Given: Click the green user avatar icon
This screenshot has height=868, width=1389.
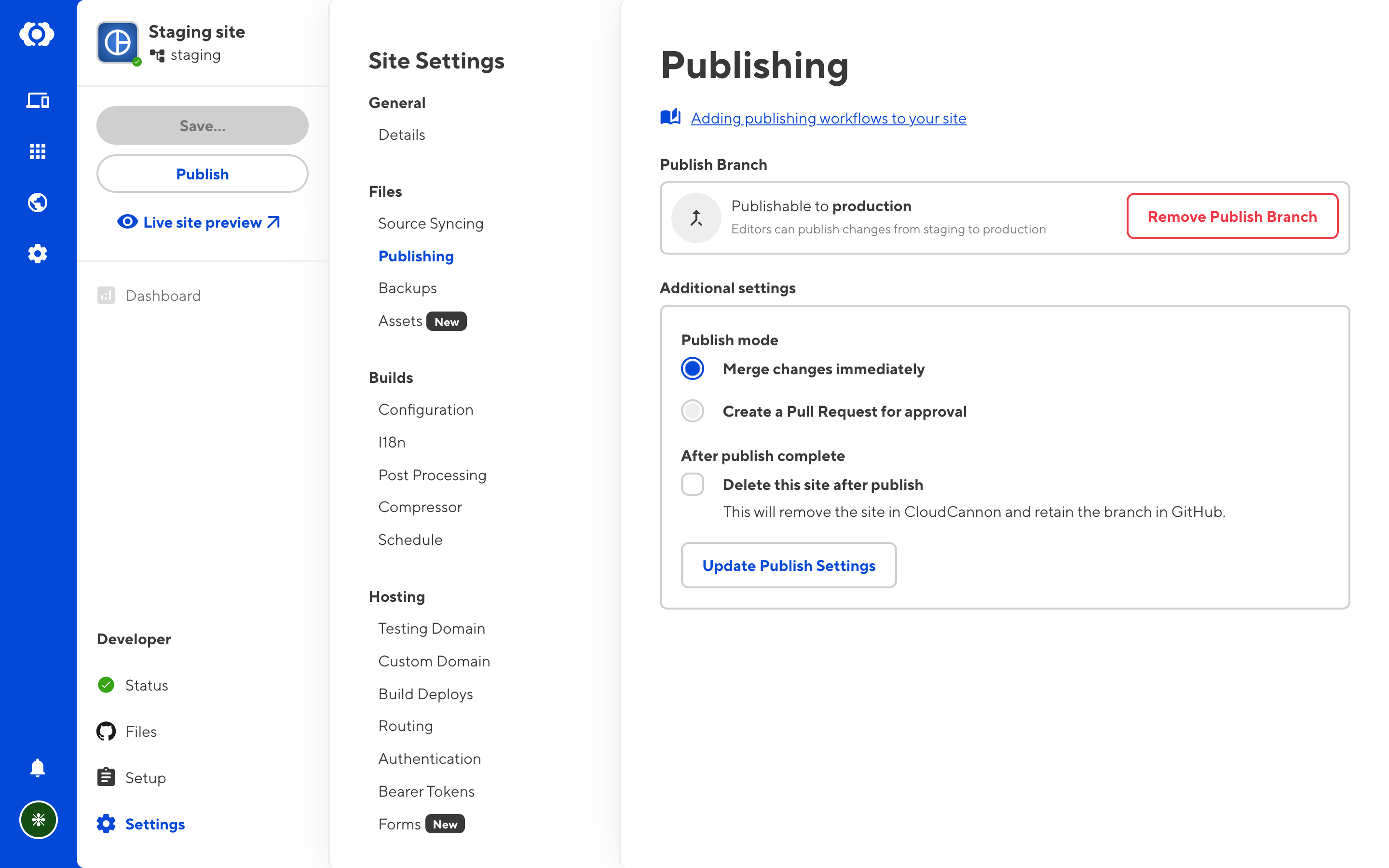Looking at the screenshot, I should [39, 819].
